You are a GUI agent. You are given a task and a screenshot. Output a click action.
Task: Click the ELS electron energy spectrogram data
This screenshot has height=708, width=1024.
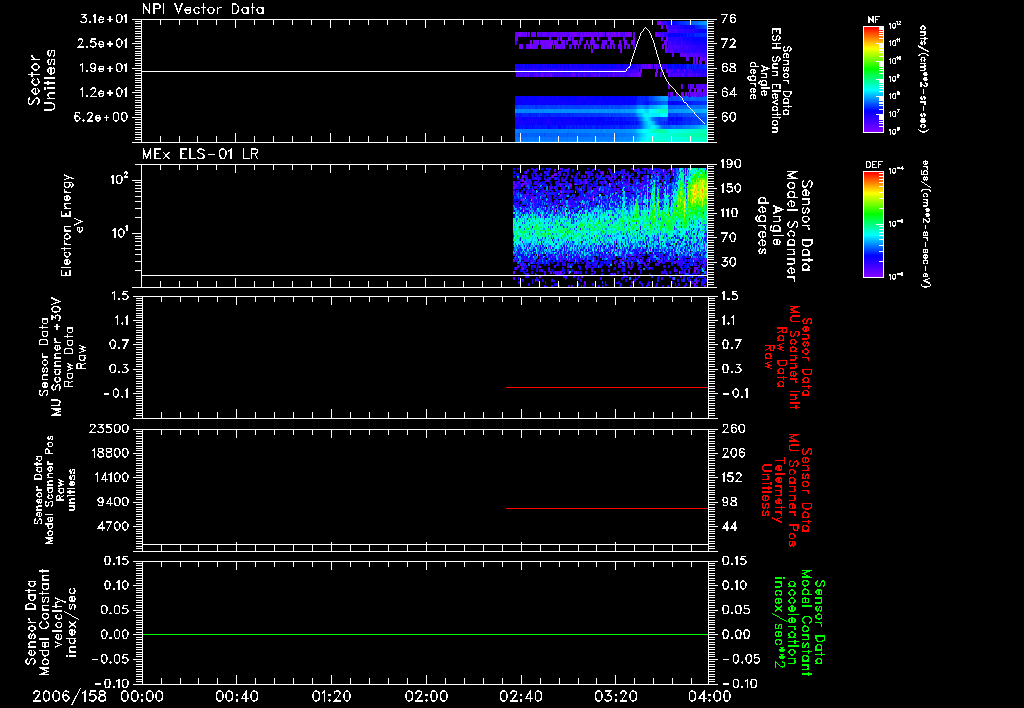(x=611, y=227)
